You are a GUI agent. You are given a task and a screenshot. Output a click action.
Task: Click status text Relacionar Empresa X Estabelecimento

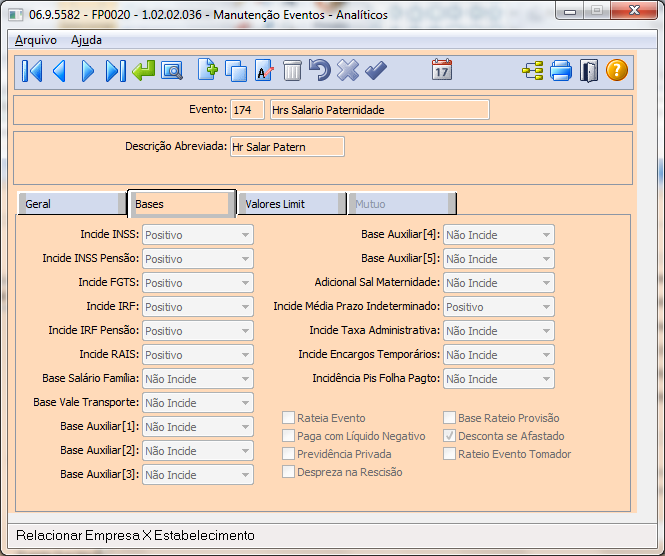[x=135, y=535]
